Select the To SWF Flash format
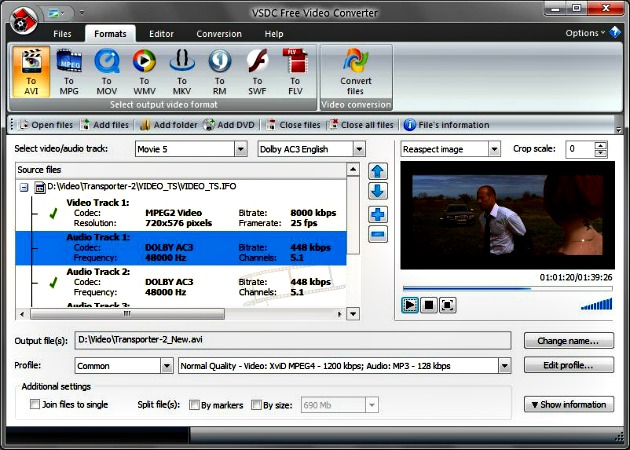This screenshot has height=450, width=630. point(257,72)
